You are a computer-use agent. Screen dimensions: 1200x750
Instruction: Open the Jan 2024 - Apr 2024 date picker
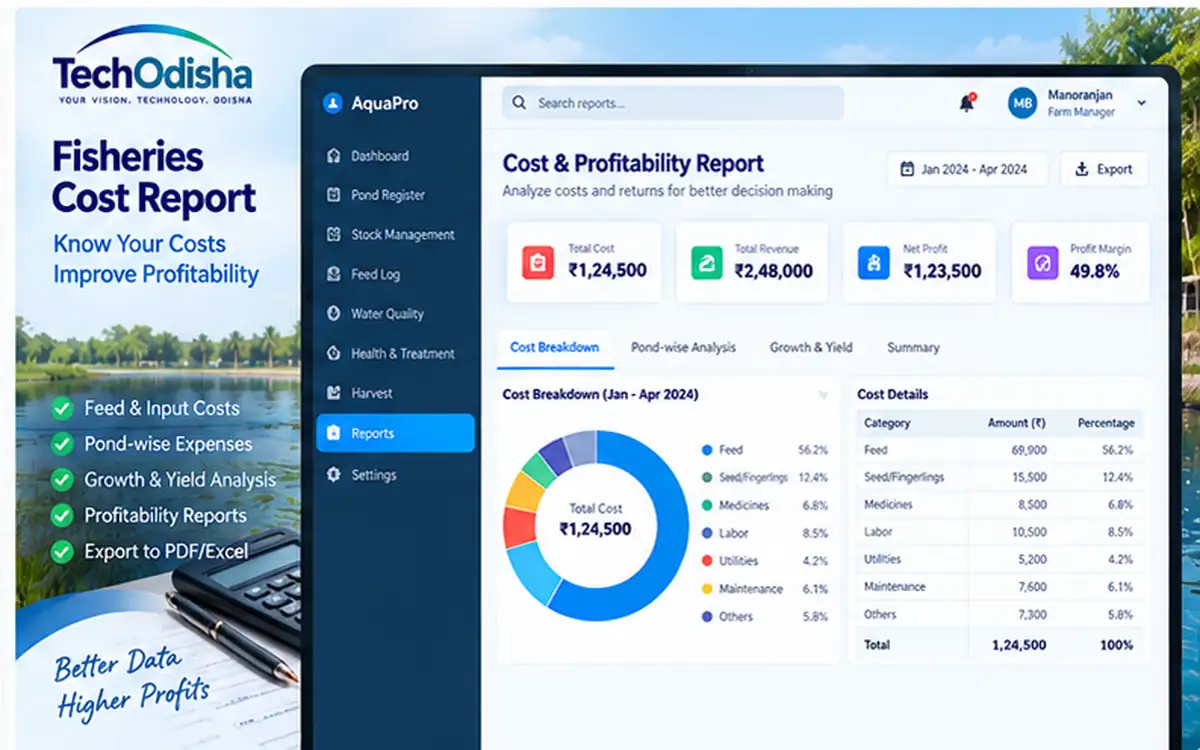tap(967, 169)
